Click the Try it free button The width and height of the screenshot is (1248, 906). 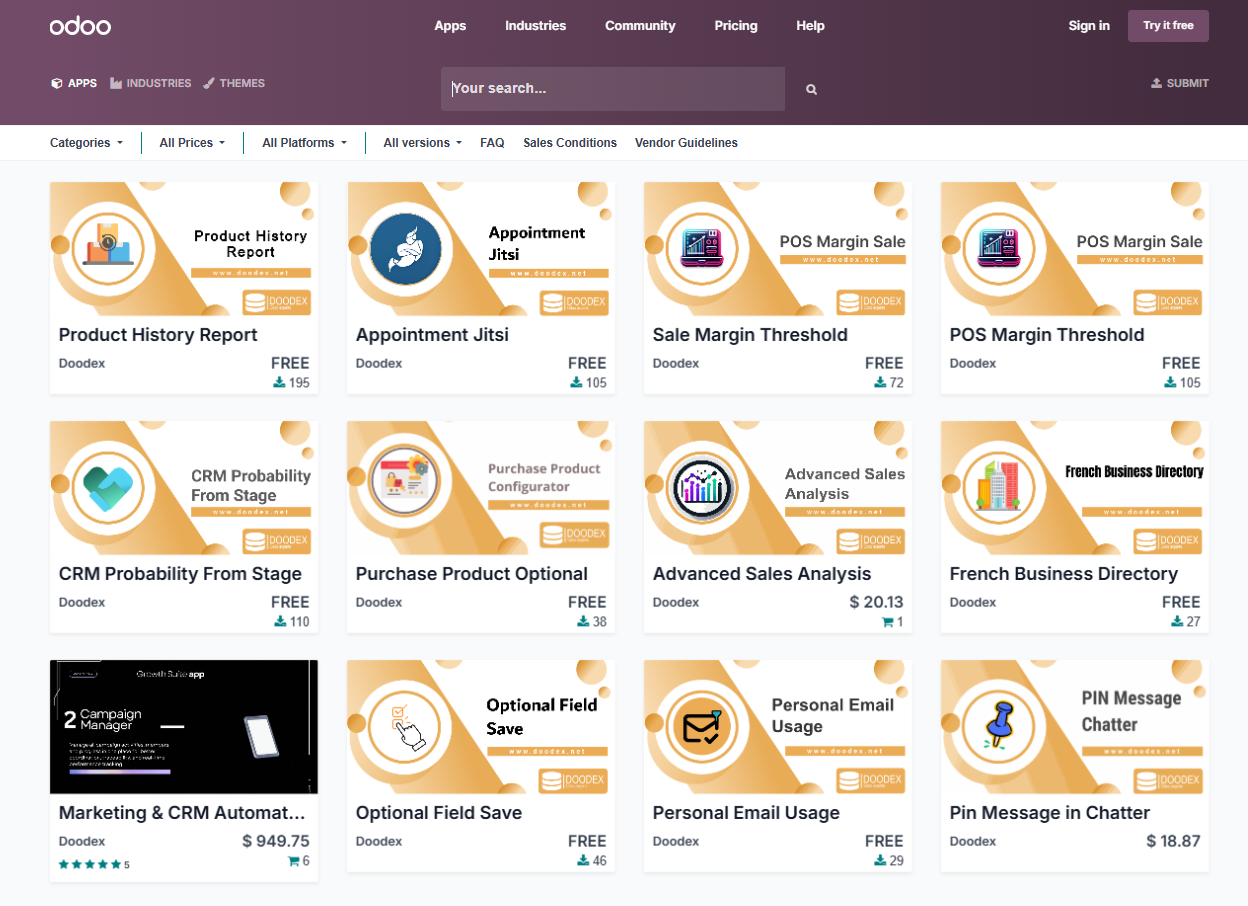[1168, 26]
